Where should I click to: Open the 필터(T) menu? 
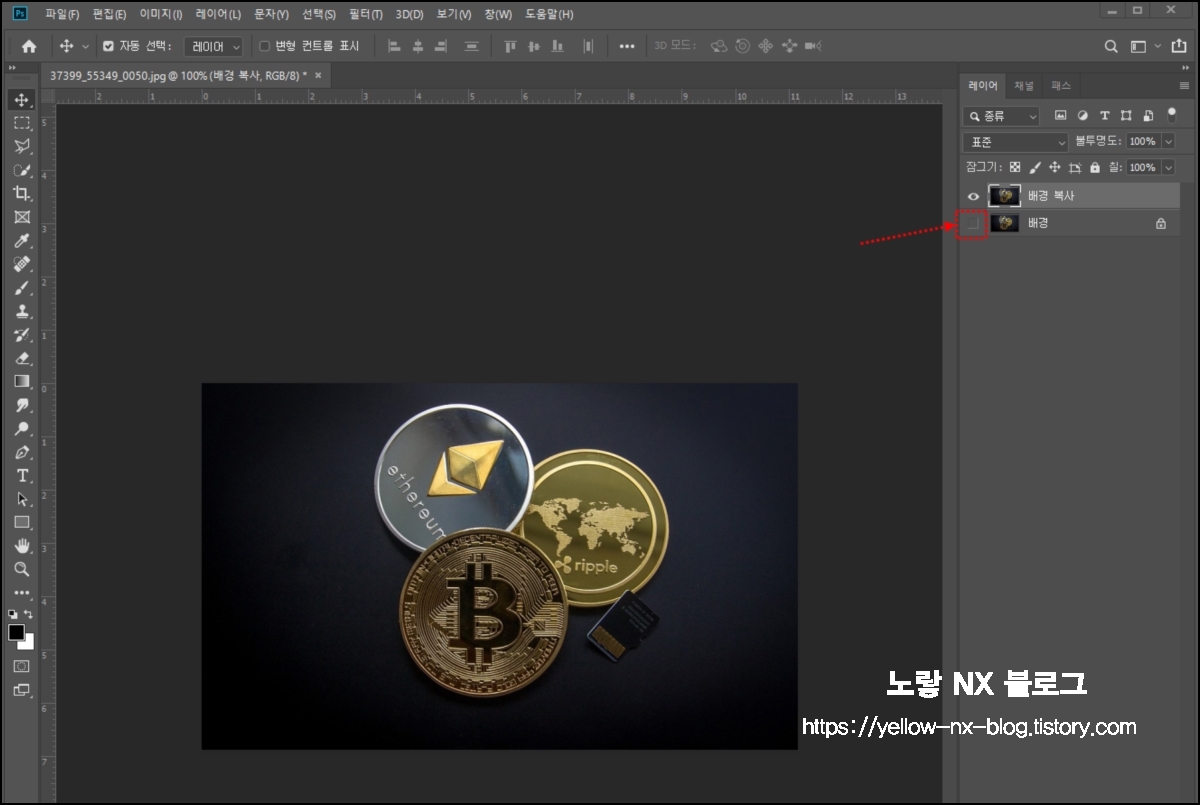(366, 14)
